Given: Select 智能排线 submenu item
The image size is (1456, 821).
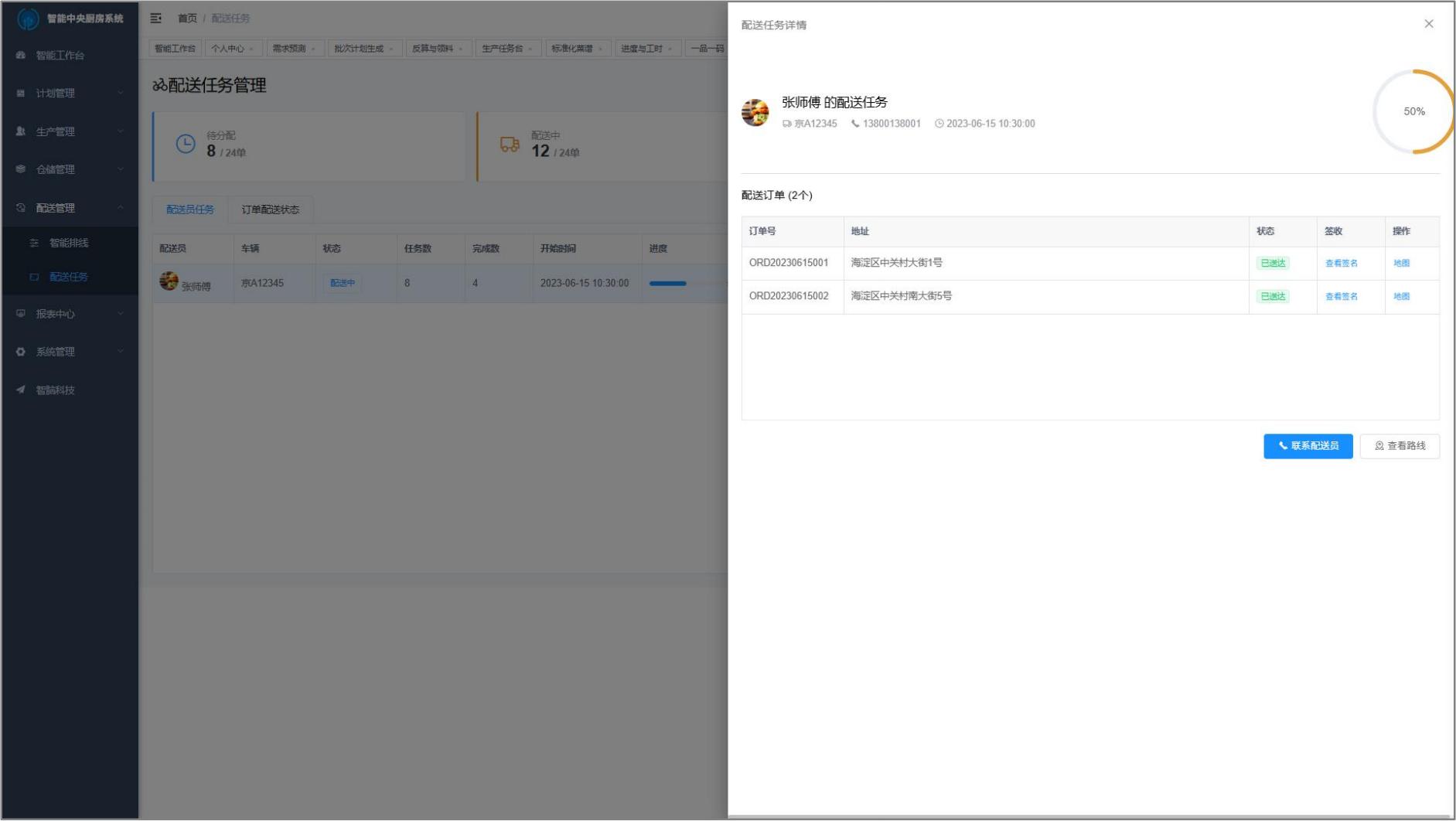Looking at the screenshot, I should point(69,244).
